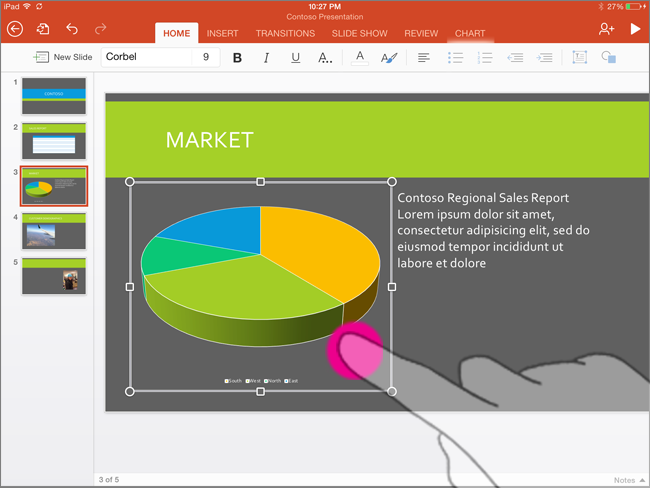Image resolution: width=650 pixels, height=488 pixels.
Task: Expand more font formatting options
Action: [x=325, y=58]
